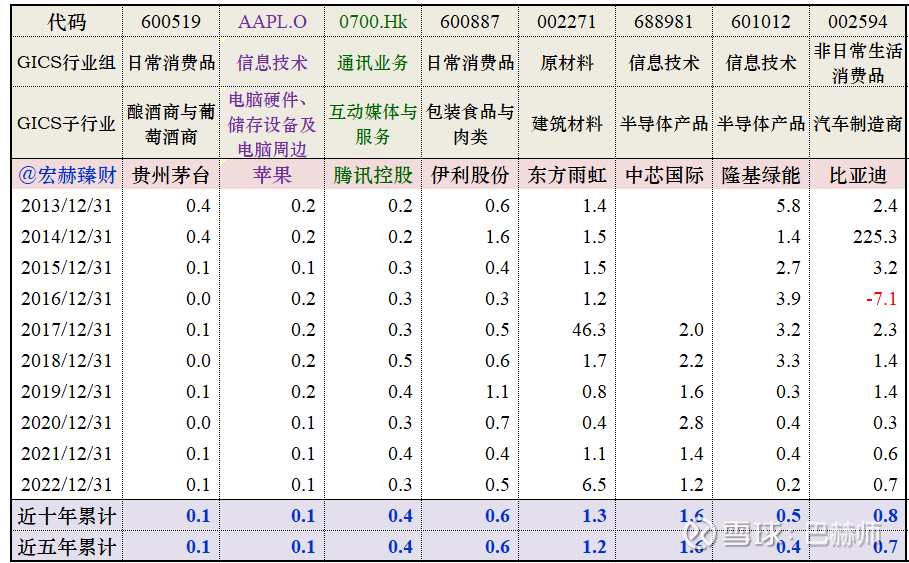Select the 酿酒商与葡萄酒商 sub-industry cell
This screenshot has width=909, height=563.
tap(170, 124)
